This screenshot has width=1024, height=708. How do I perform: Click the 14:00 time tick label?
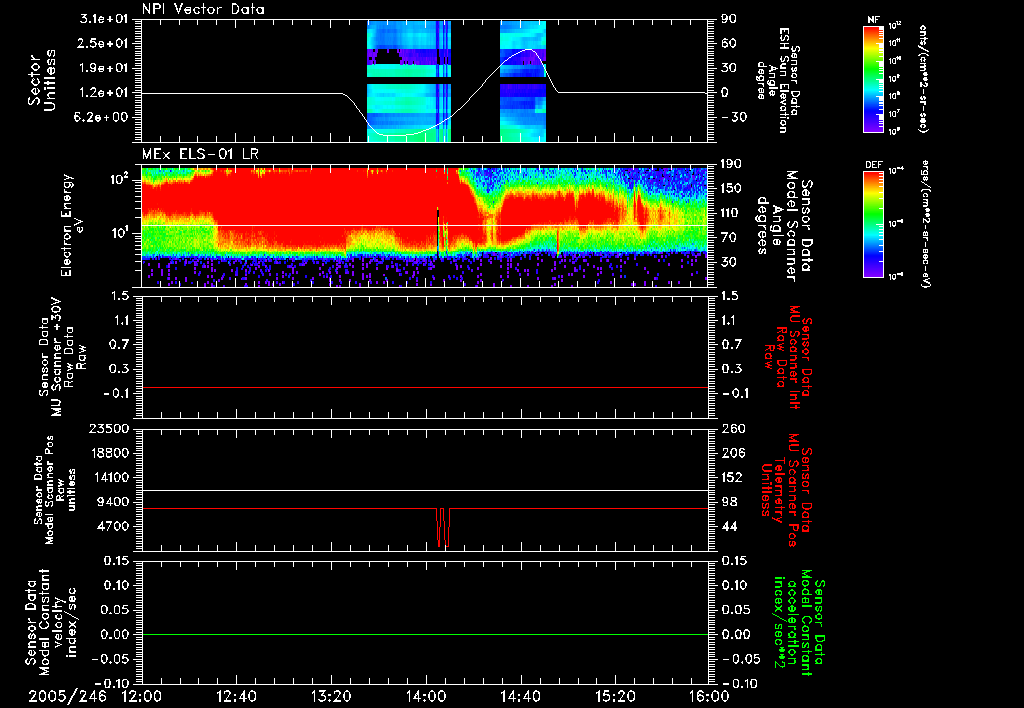point(426,696)
